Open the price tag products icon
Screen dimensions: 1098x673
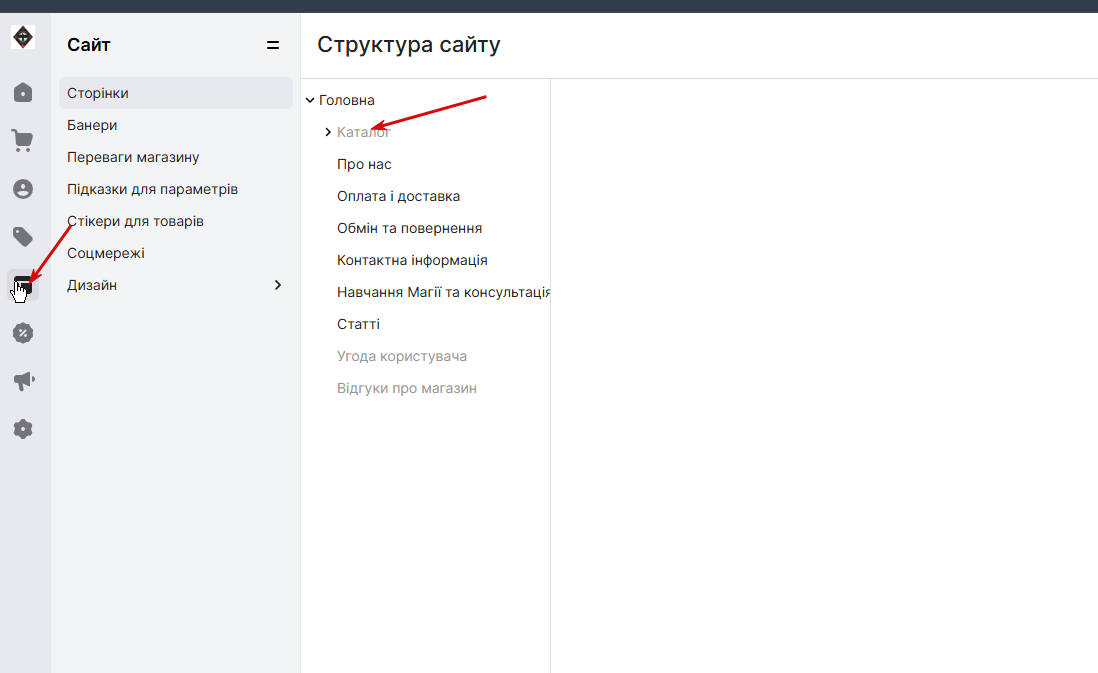[23, 237]
